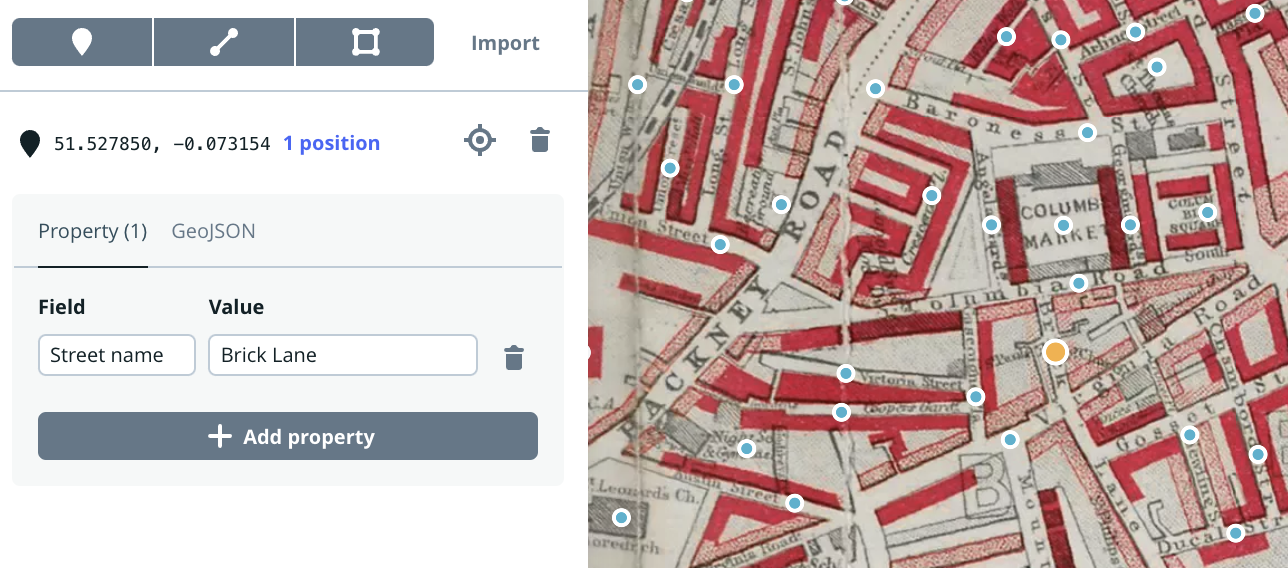Image resolution: width=1288 pixels, height=568 pixels.
Task: Delete the feature with top trash icon
Action: 540,140
